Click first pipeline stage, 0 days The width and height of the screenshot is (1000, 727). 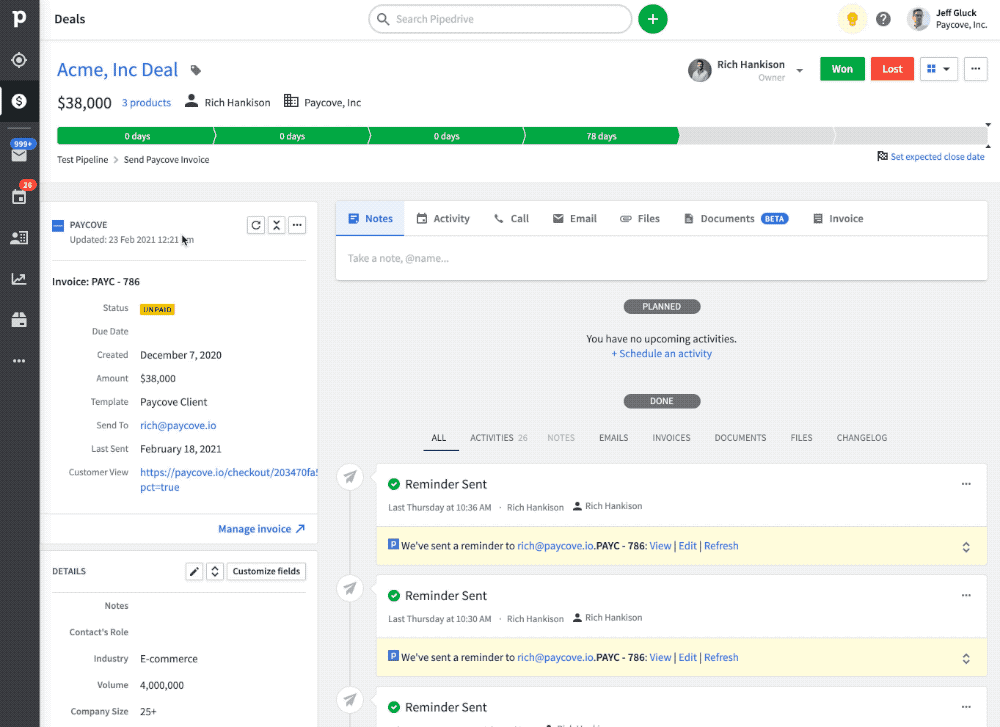(x=136, y=136)
